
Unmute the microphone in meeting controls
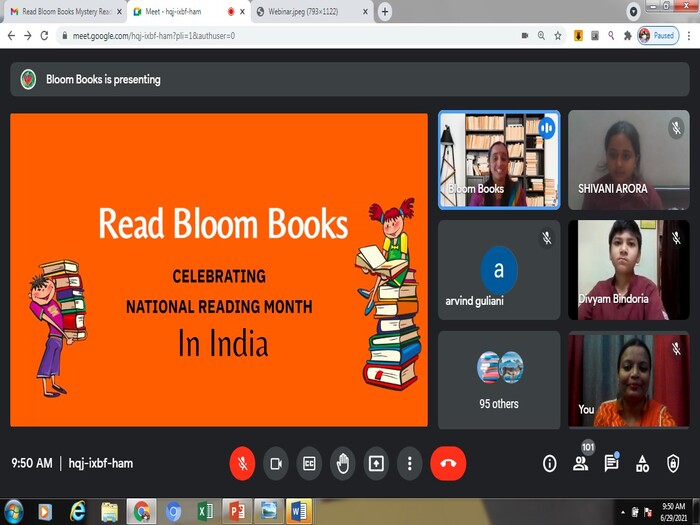pos(242,463)
